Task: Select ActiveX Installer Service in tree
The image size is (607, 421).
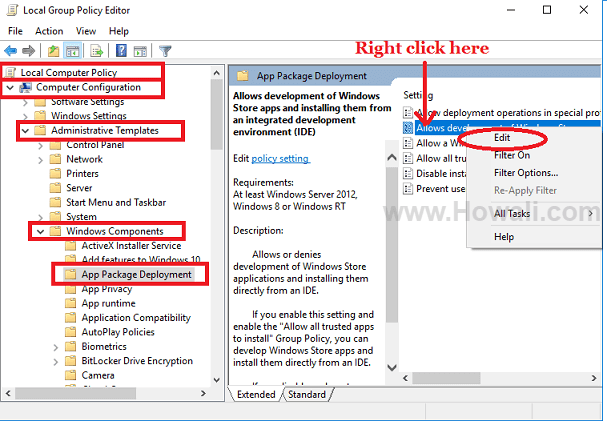Action: click(x=131, y=246)
